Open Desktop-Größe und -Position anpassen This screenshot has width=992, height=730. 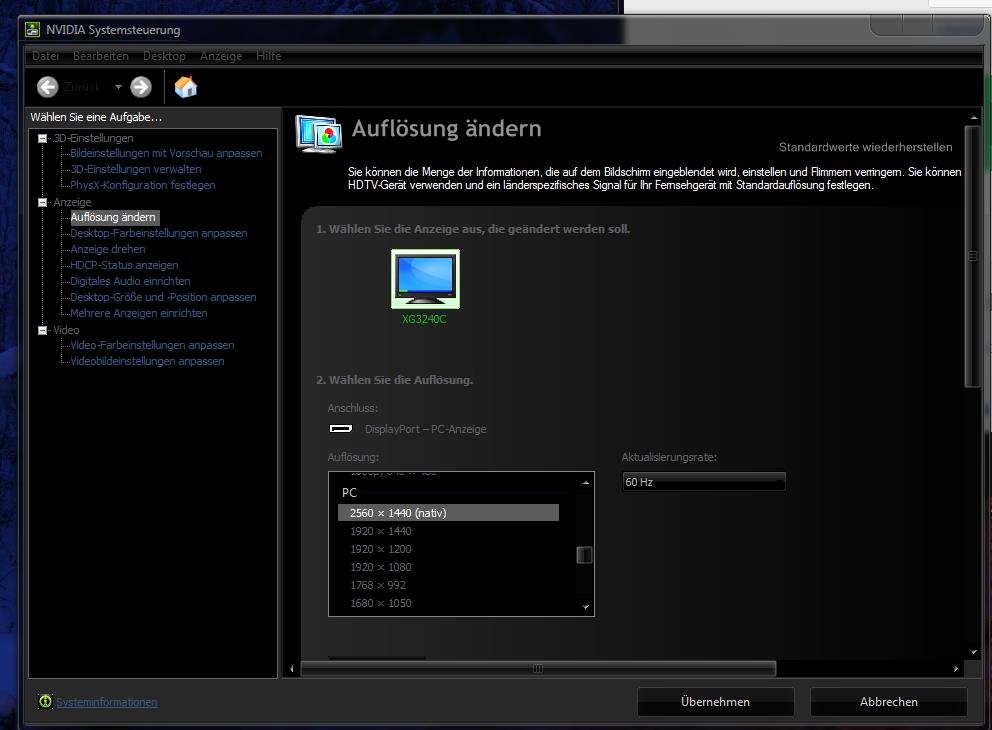pos(163,297)
